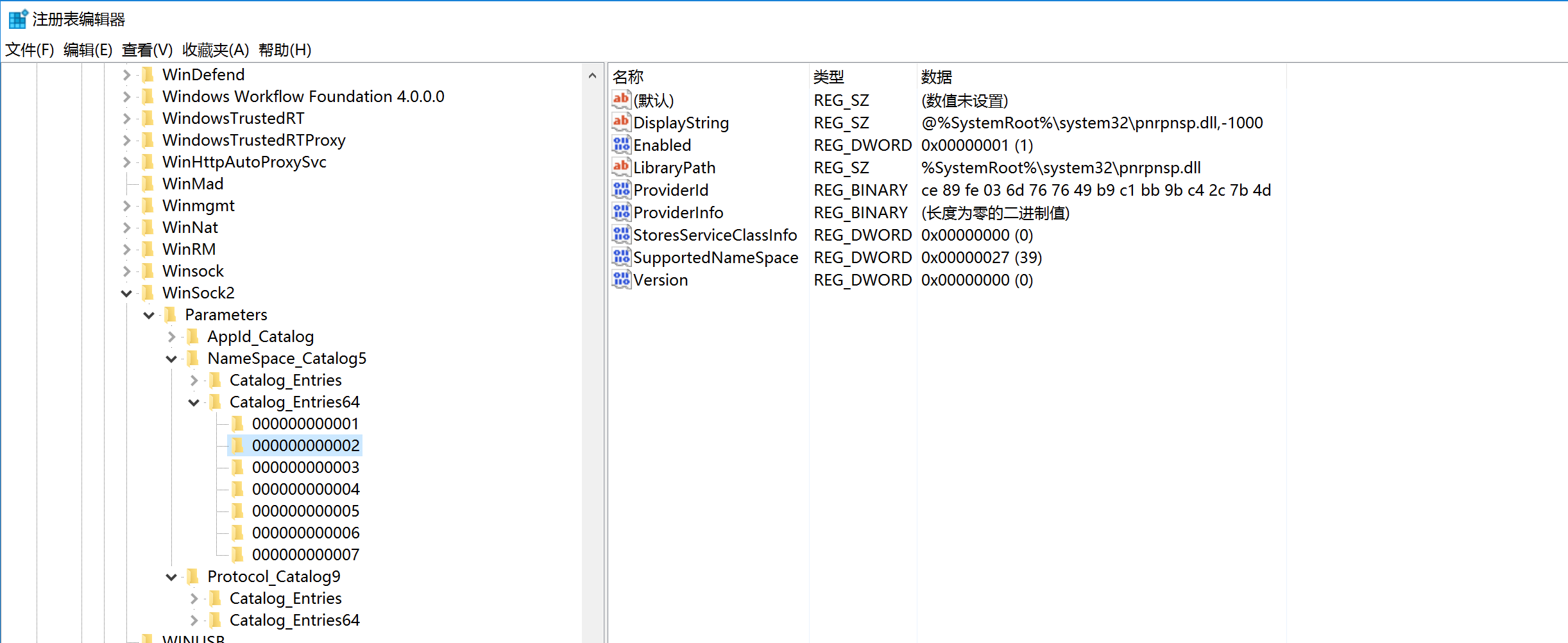Click the DisplayString string value icon

(x=620, y=122)
